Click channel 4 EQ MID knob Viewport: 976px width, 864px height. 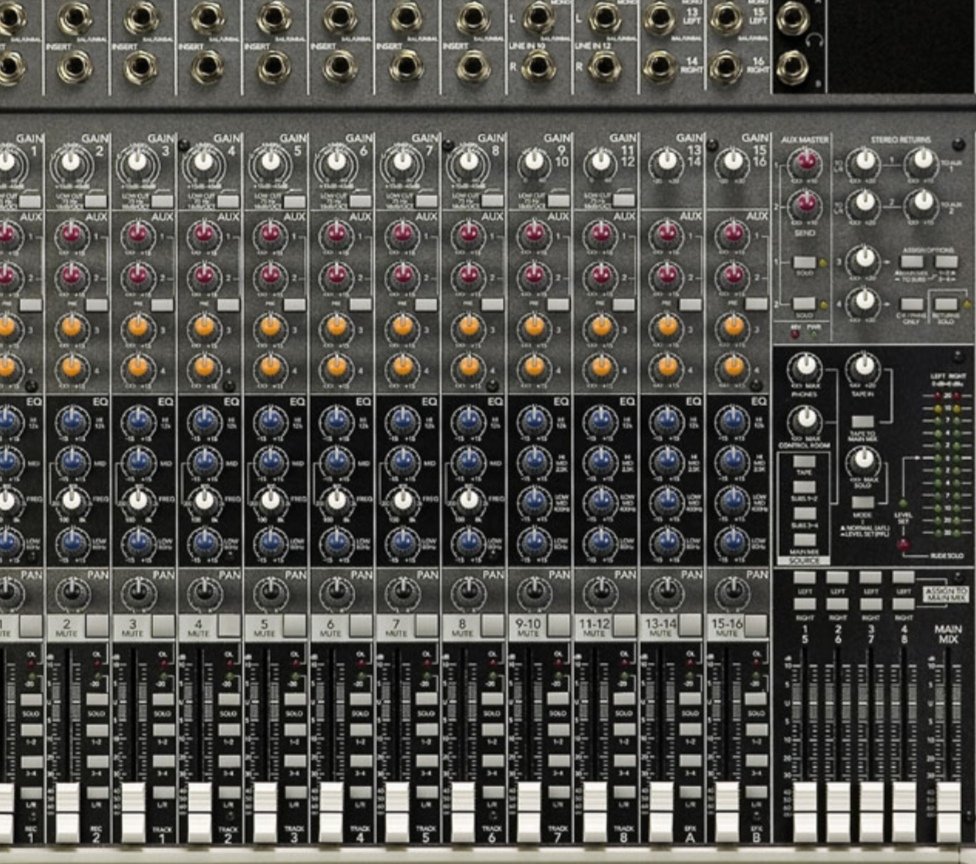[x=204, y=461]
